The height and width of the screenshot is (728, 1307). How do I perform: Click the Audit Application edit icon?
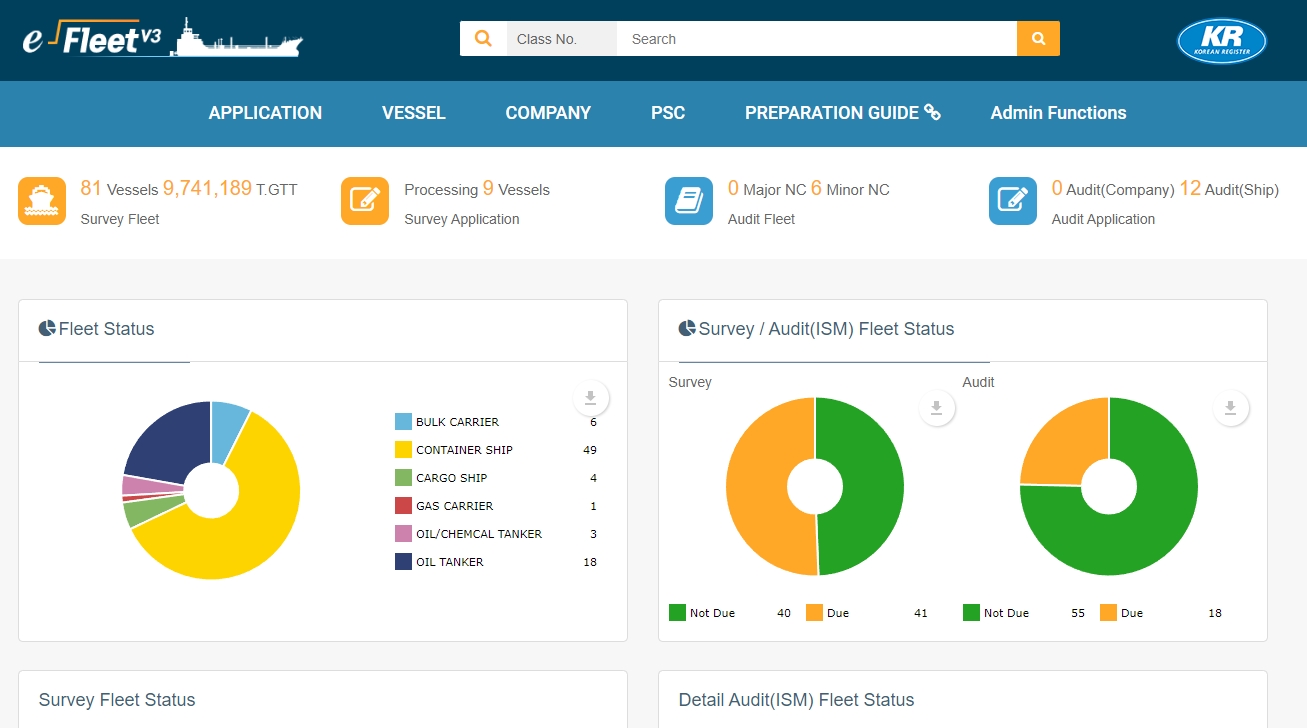pos(1013,201)
